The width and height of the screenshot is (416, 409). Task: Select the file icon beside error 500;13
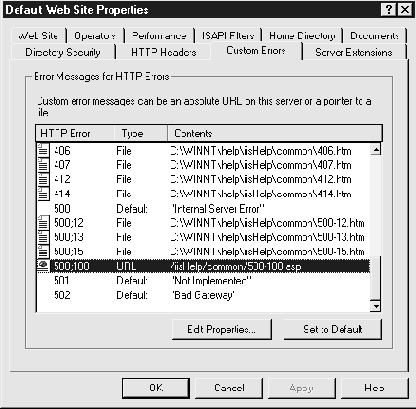click(43, 237)
